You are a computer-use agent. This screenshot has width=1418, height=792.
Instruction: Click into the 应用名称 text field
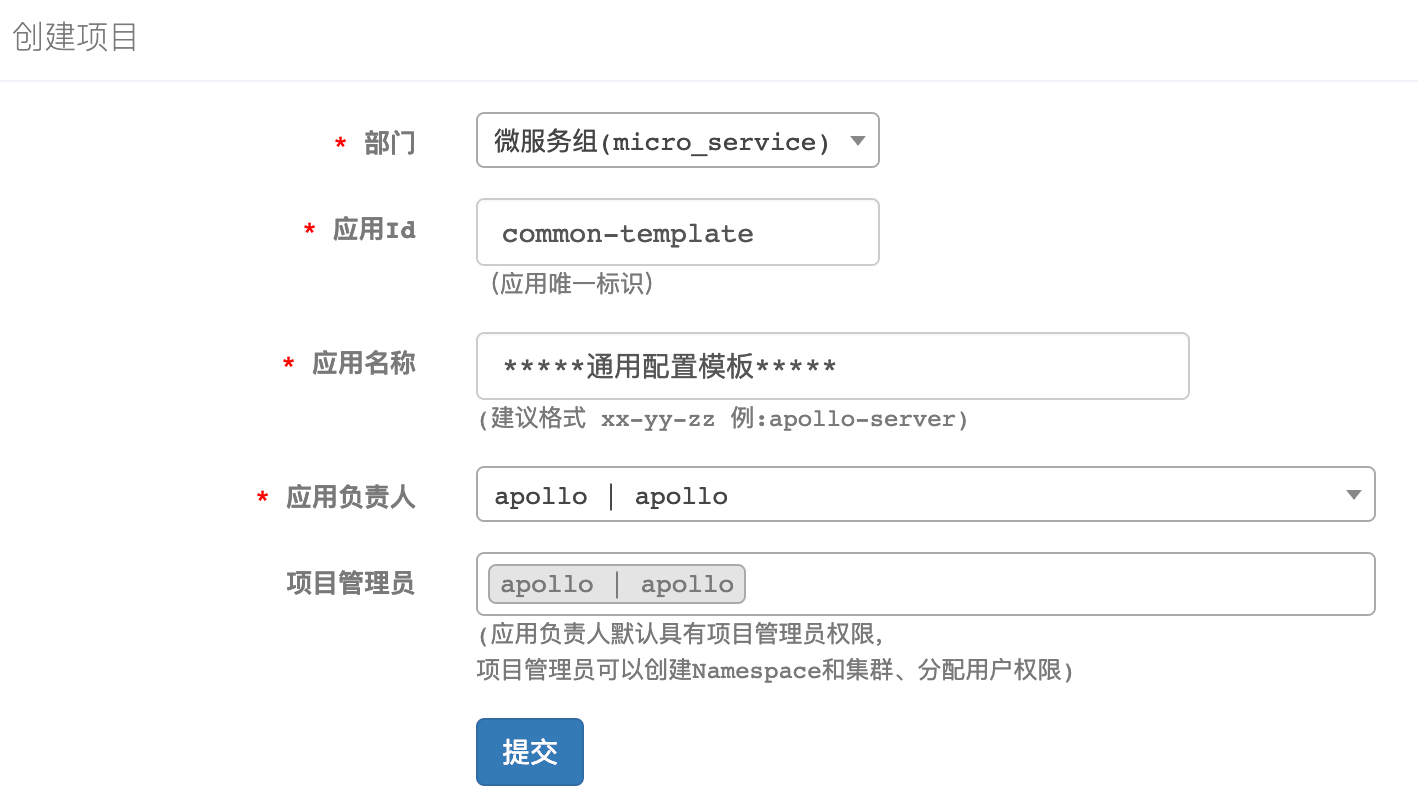[x=832, y=367]
